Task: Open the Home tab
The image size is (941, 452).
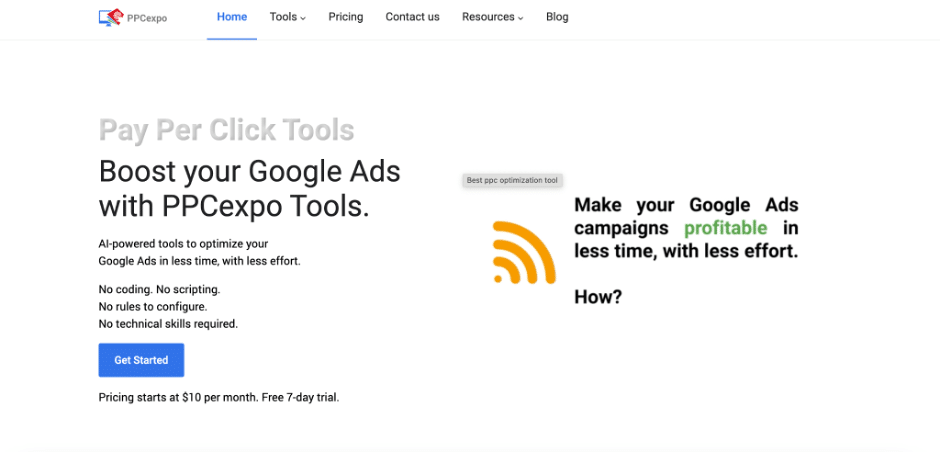Action: click(x=232, y=17)
